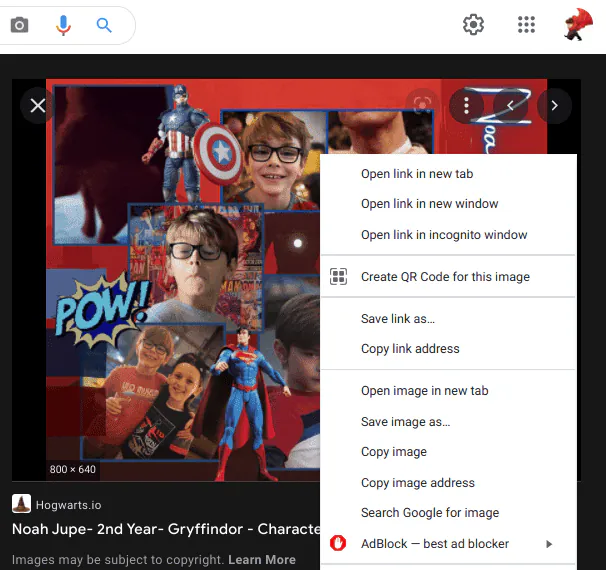
Task: Open the Noah Jupe 2nd Year Gryffindor title
Action: pyautogui.click(x=166, y=529)
